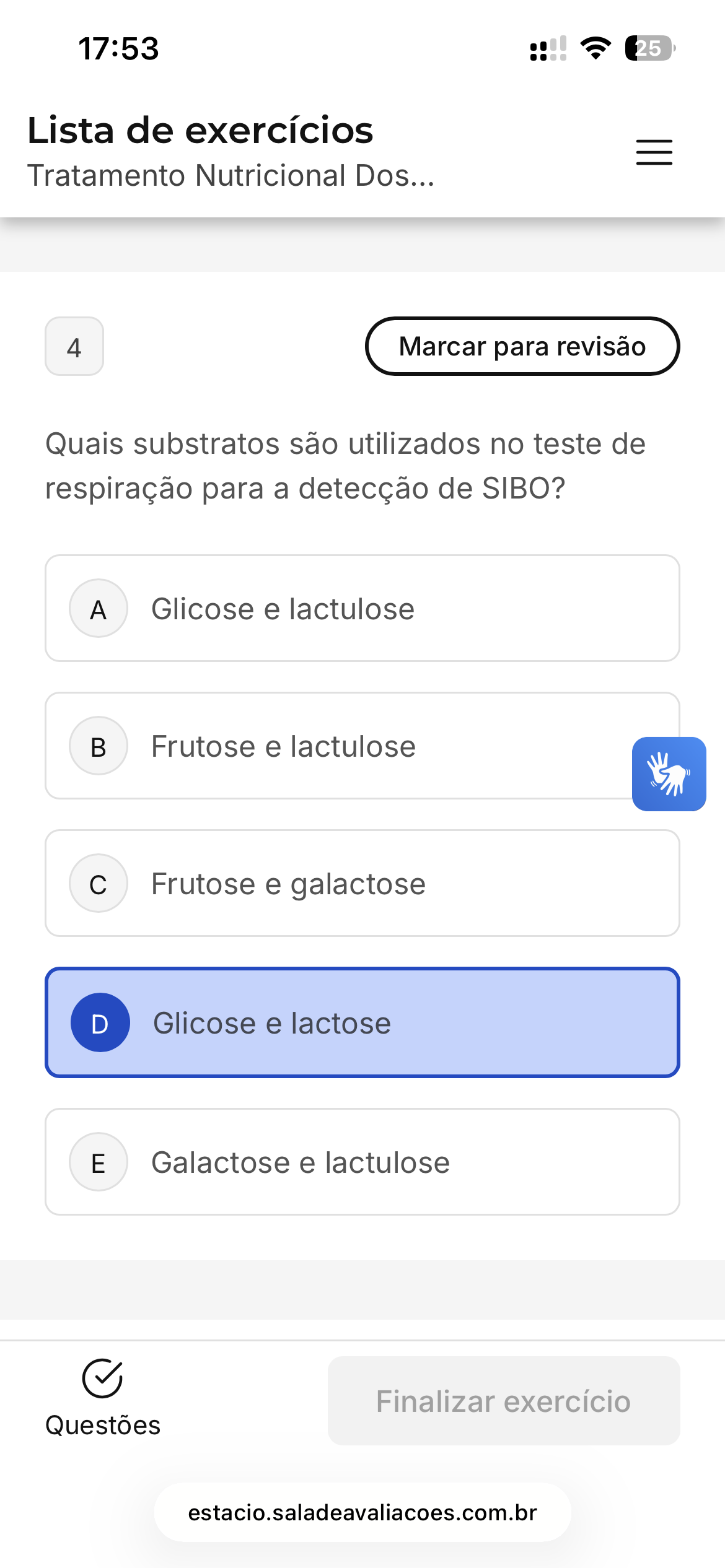
Task: Select radio circle A
Action: pyautogui.click(x=99, y=609)
